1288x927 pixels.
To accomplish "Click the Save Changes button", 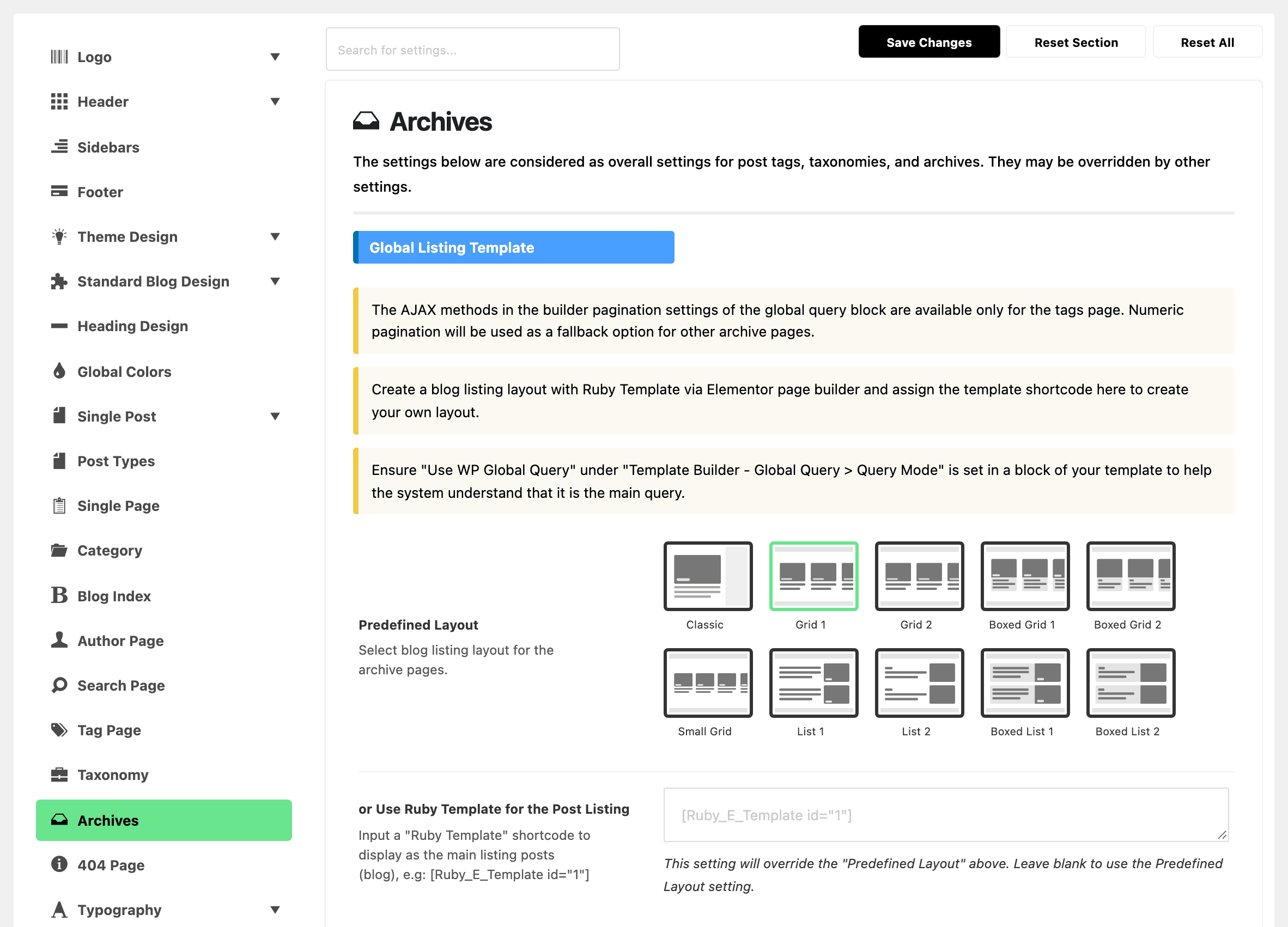I will 928,42.
